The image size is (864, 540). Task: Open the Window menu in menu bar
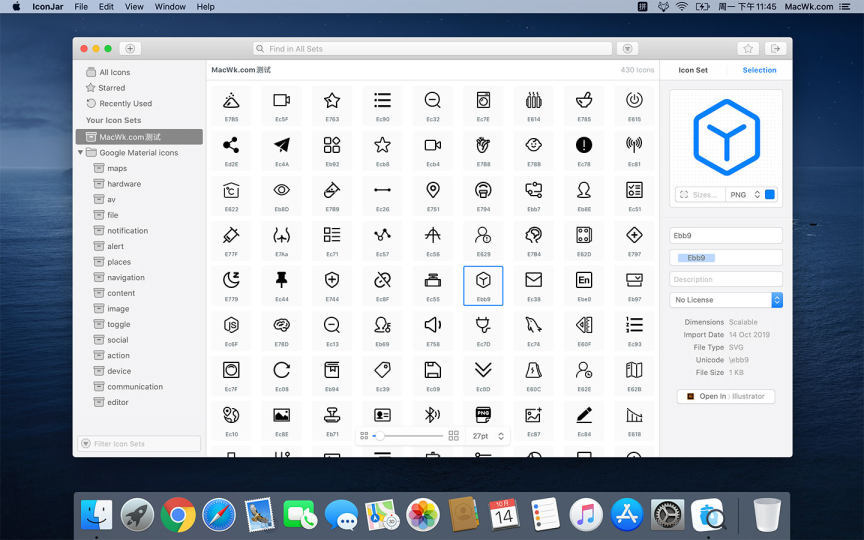(x=170, y=6)
